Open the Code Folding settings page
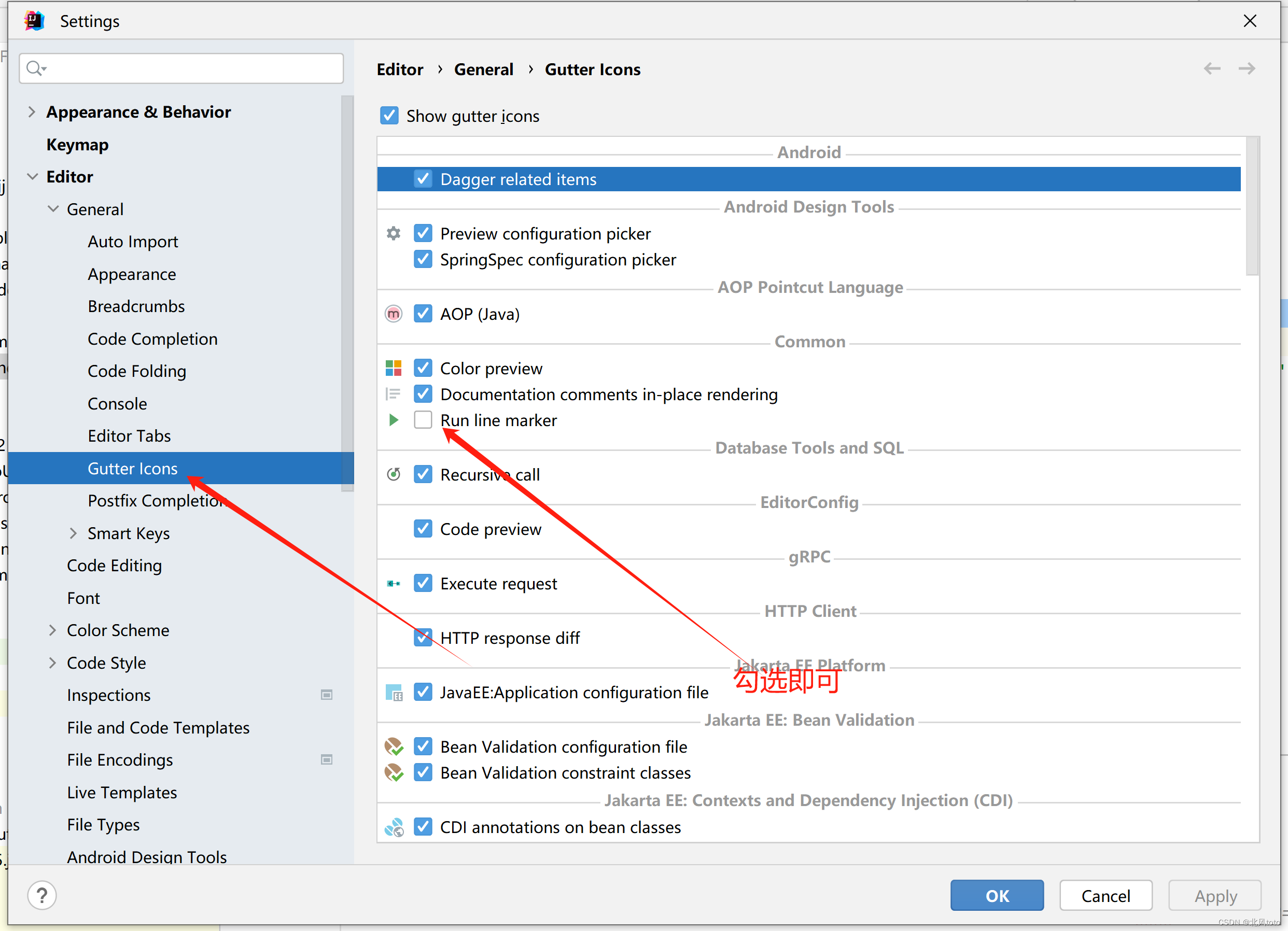The width and height of the screenshot is (1288, 931). click(137, 371)
